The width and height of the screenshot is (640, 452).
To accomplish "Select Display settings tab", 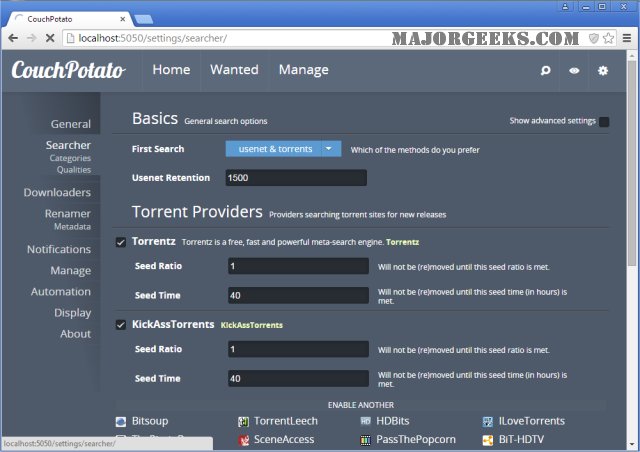I will point(73,313).
